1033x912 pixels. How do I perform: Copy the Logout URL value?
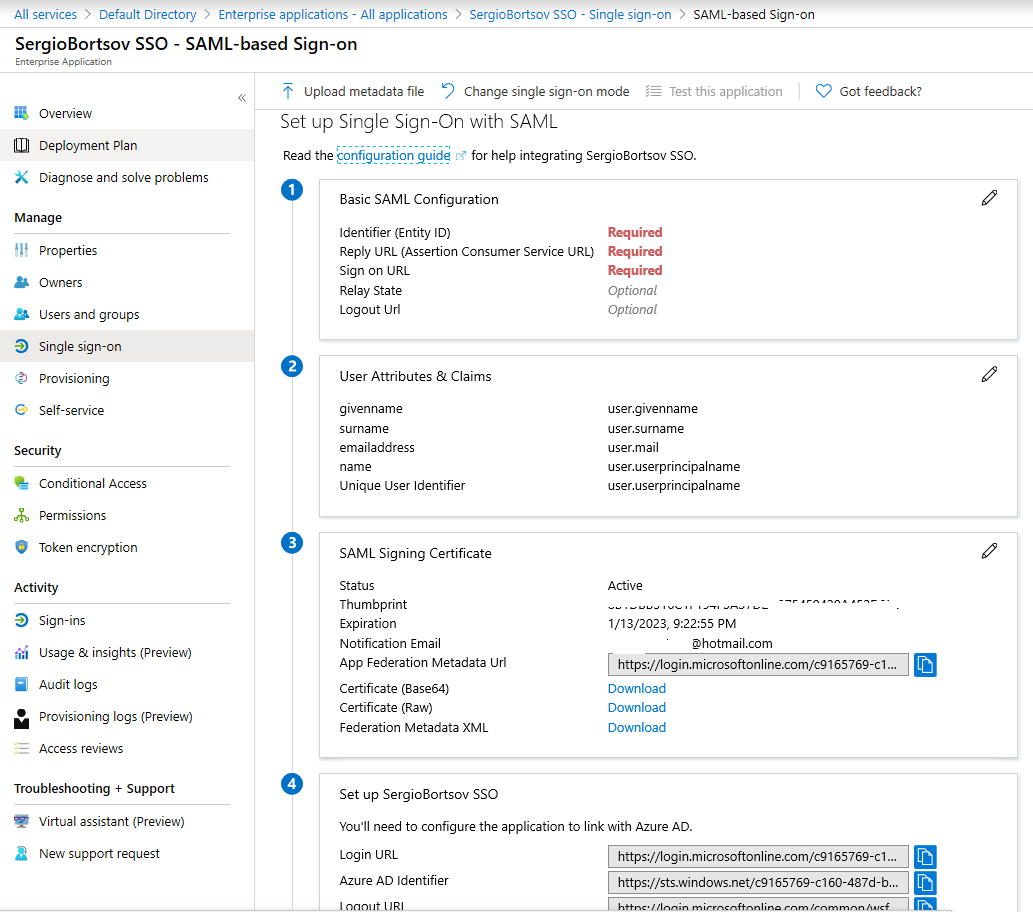tap(924, 905)
